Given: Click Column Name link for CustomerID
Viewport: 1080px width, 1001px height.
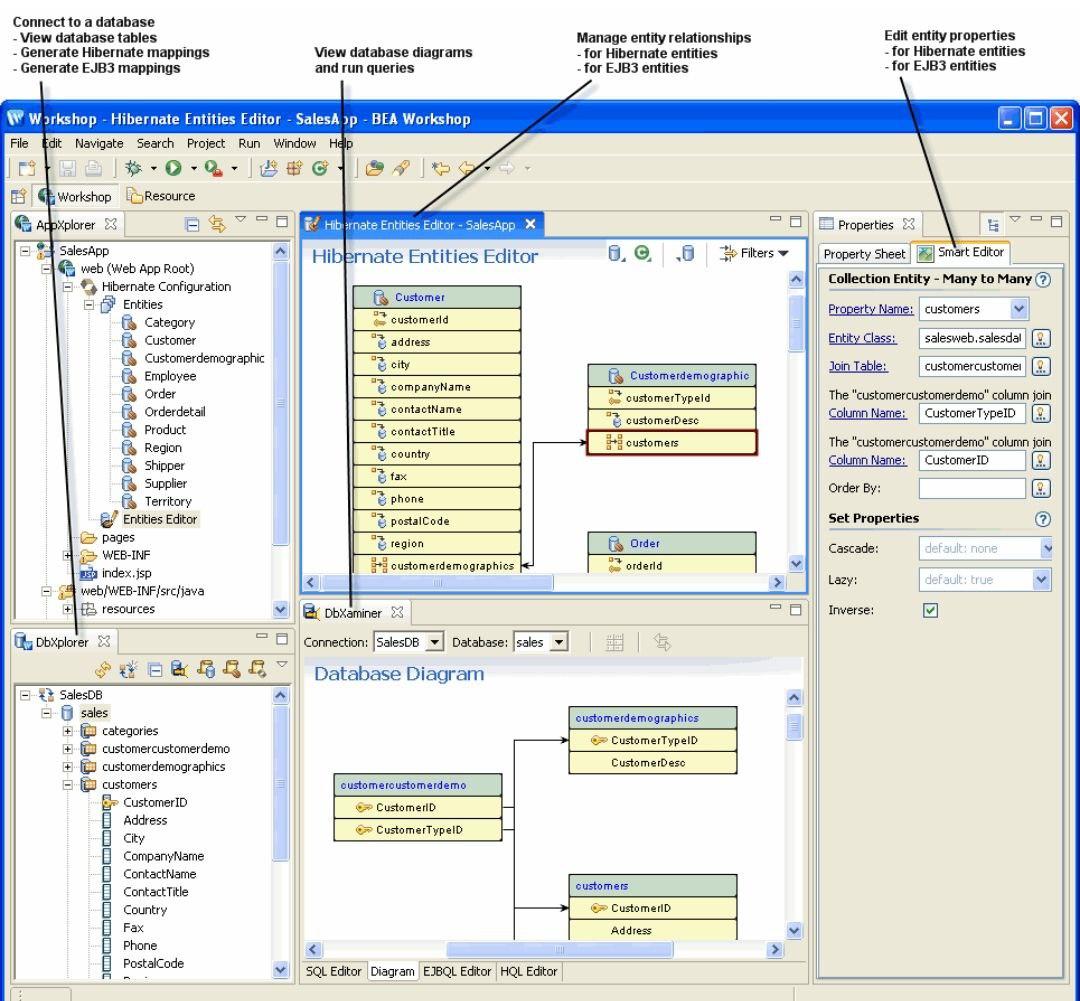Looking at the screenshot, I should (x=867, y=460).
